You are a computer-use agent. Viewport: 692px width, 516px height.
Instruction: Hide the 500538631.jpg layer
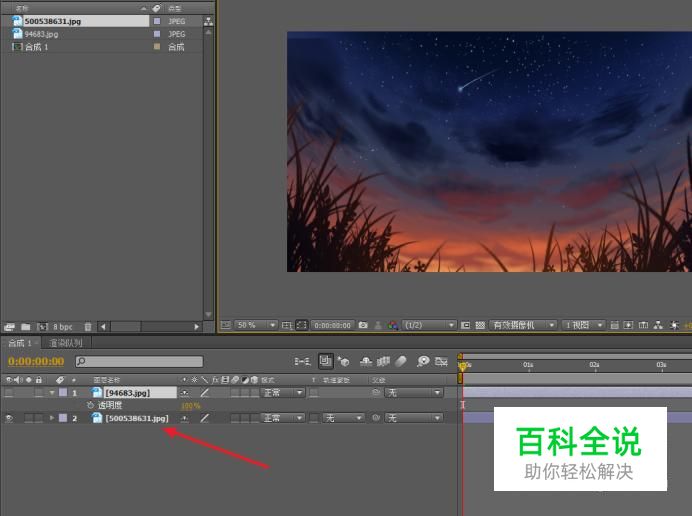[x=9, y=418]
